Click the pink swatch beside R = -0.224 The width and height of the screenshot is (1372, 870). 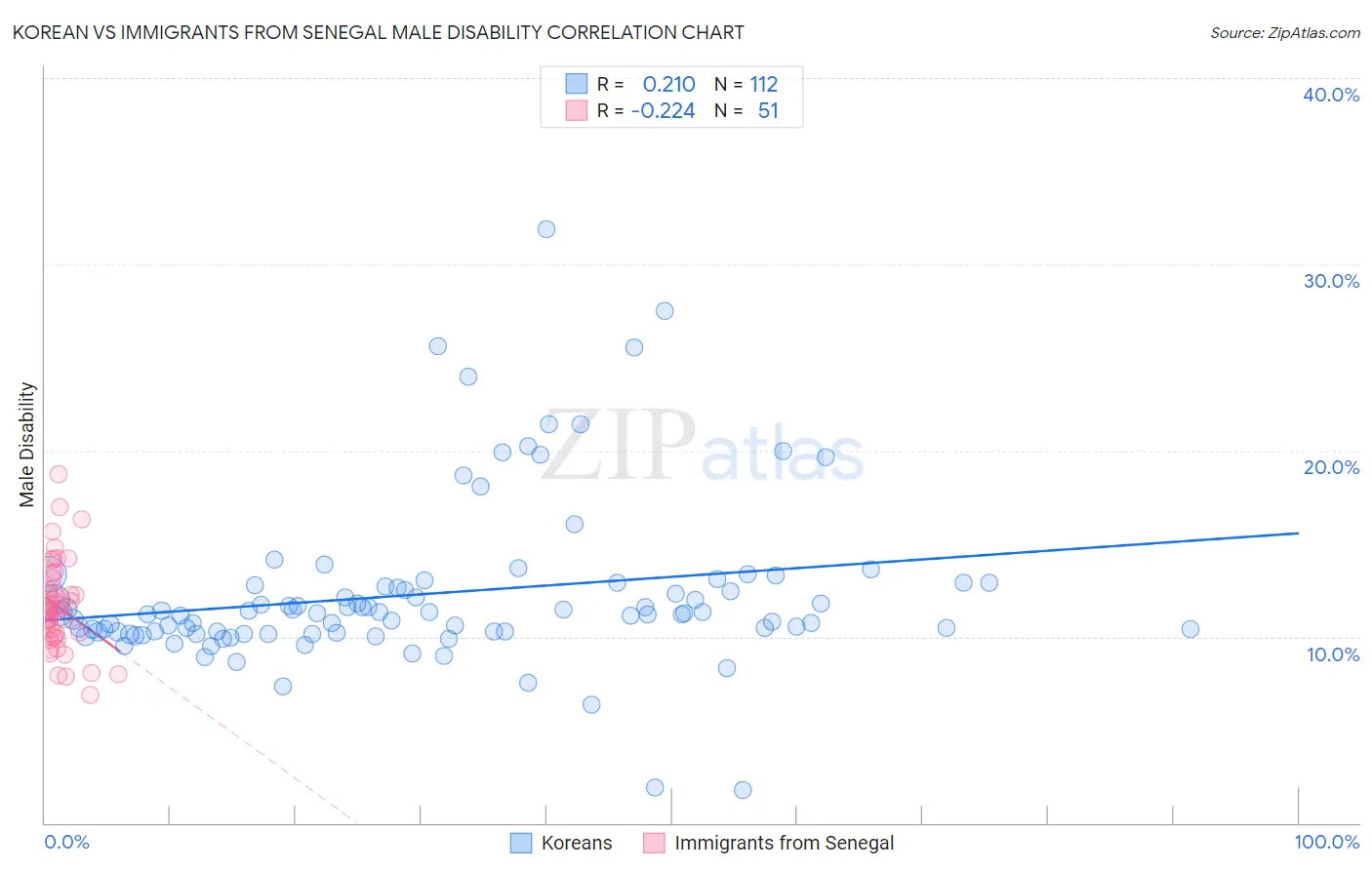577,110
